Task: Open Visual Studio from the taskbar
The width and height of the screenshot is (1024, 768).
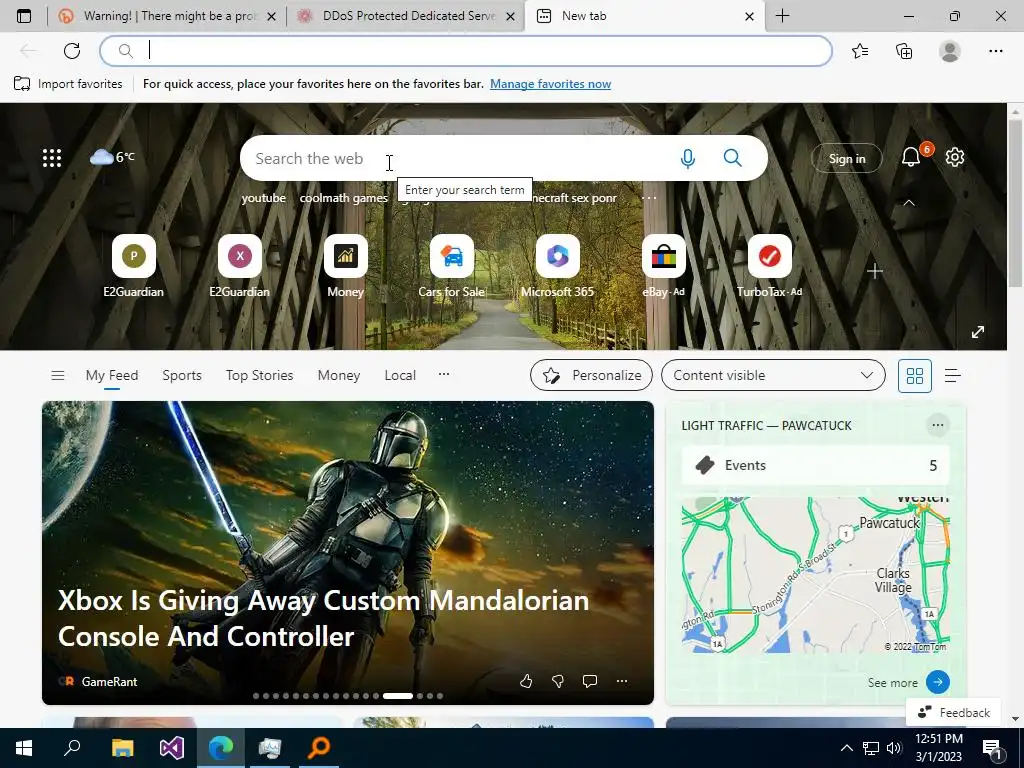Action: [x=172, y=748]
